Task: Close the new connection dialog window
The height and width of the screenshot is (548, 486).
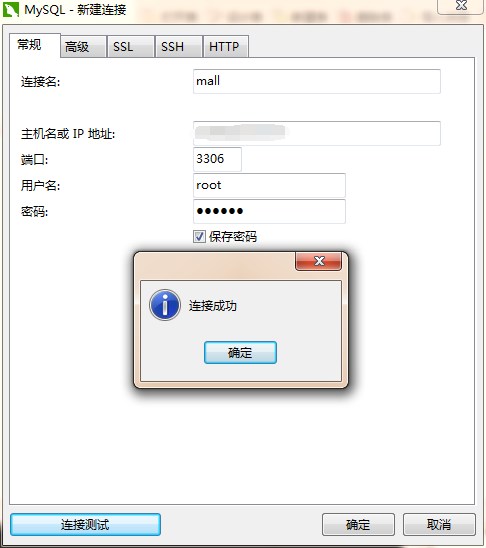Action: tap(461, 6)
